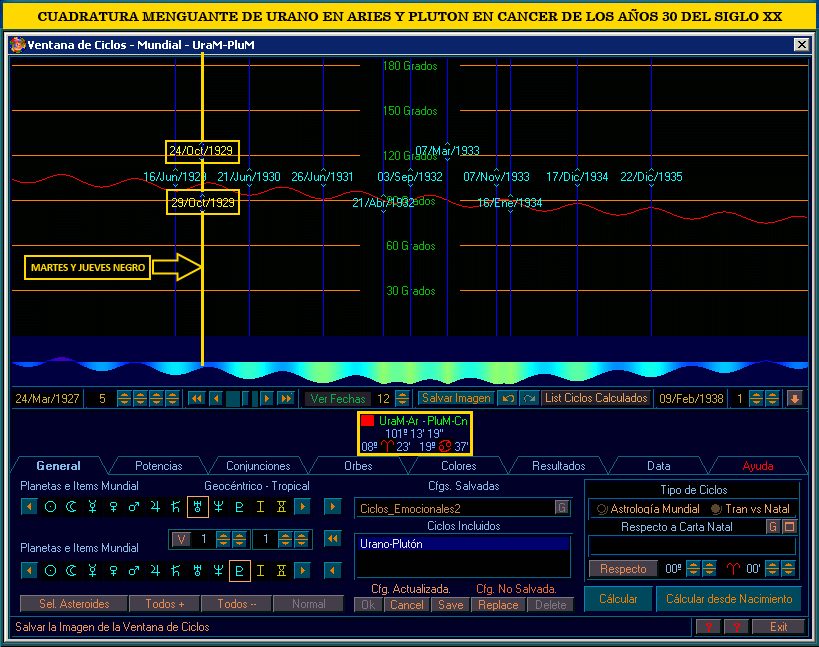This screenshot has width=819, height=647.
Task: Open the Colores tab
Action: pos(459,466)
